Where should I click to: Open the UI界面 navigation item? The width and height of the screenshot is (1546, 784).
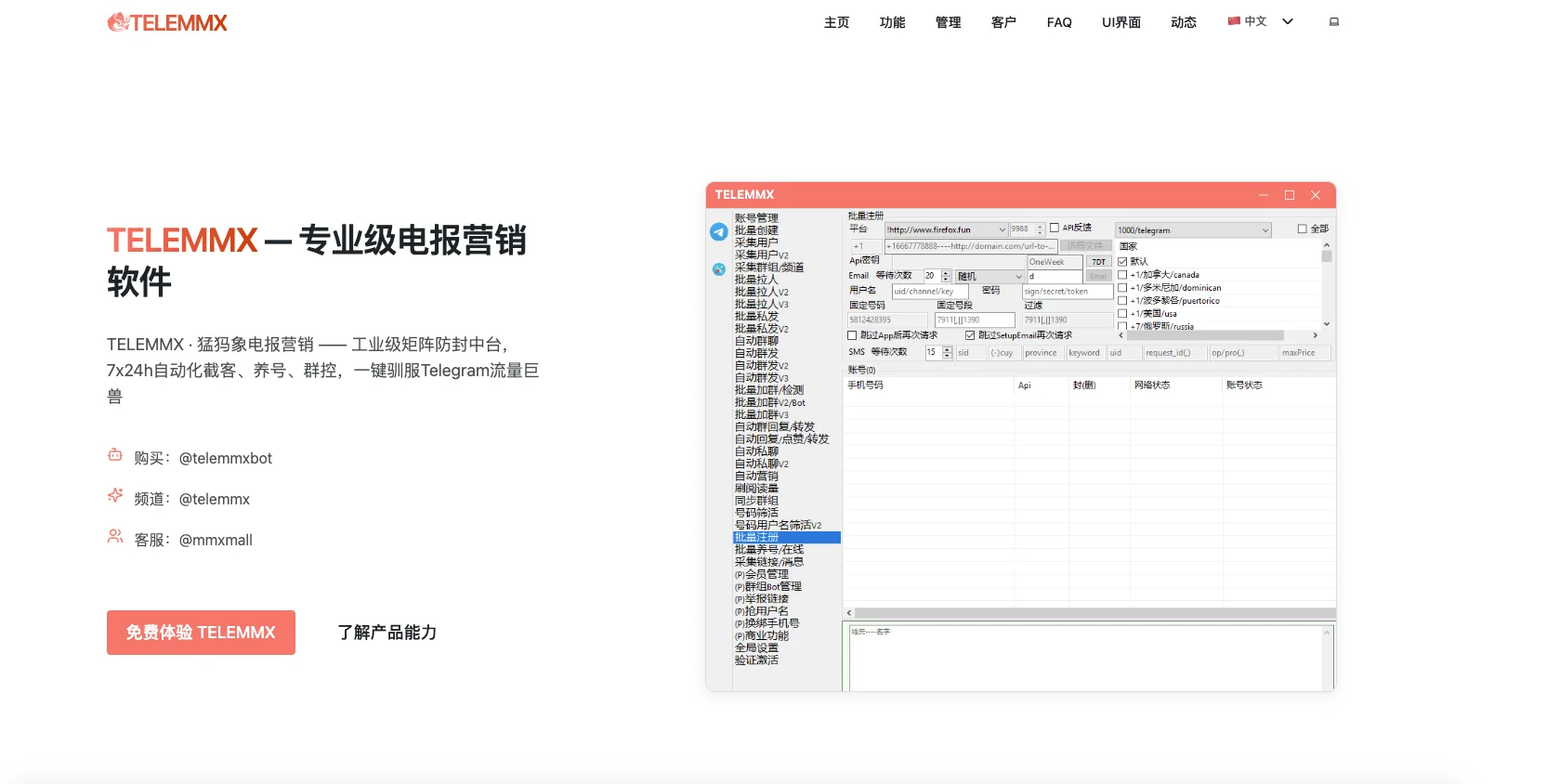point(1121,22)
